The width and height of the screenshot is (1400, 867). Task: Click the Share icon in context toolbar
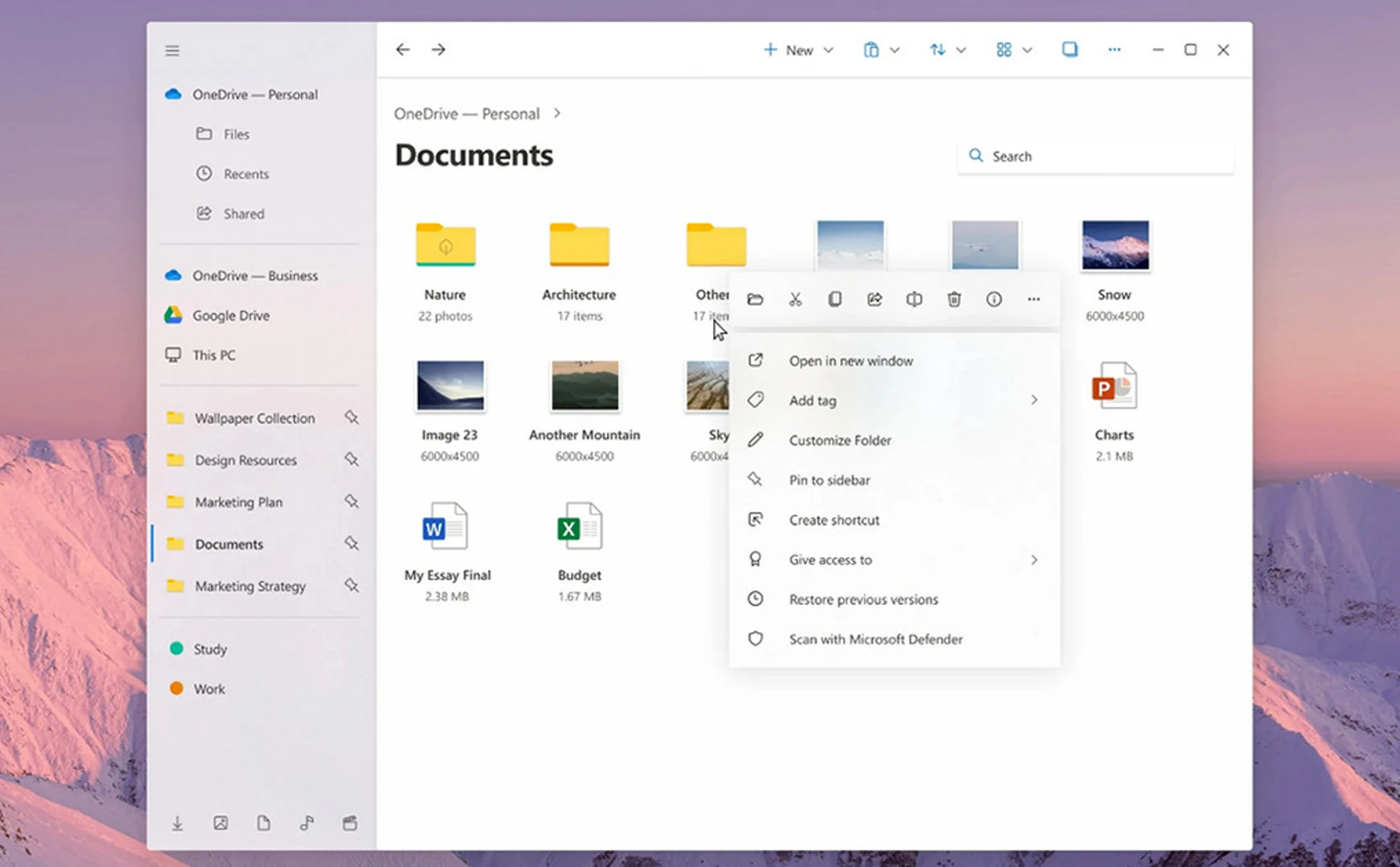click(x=874, y=299)
